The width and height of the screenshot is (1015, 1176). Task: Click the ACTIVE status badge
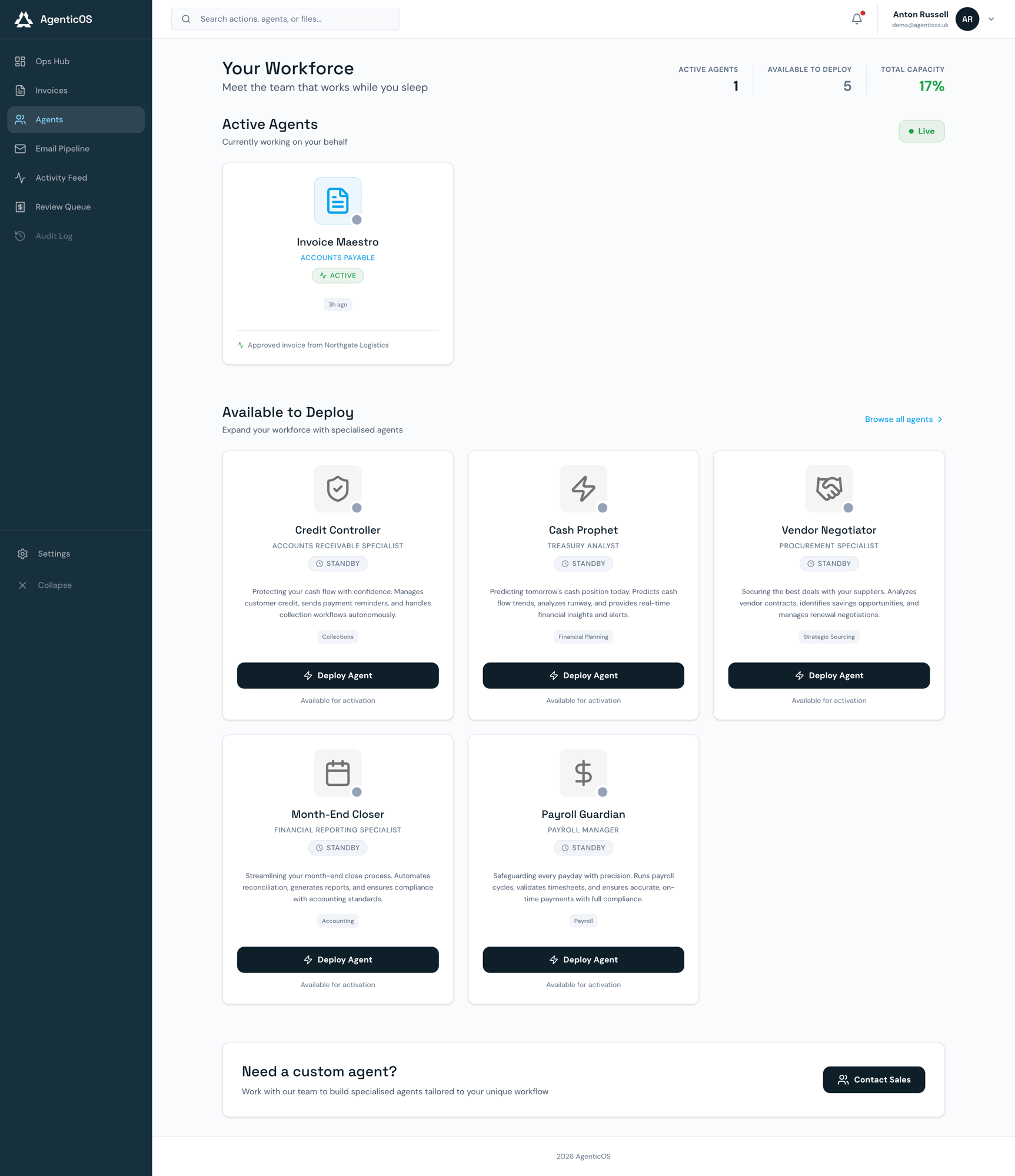point(338,275)
